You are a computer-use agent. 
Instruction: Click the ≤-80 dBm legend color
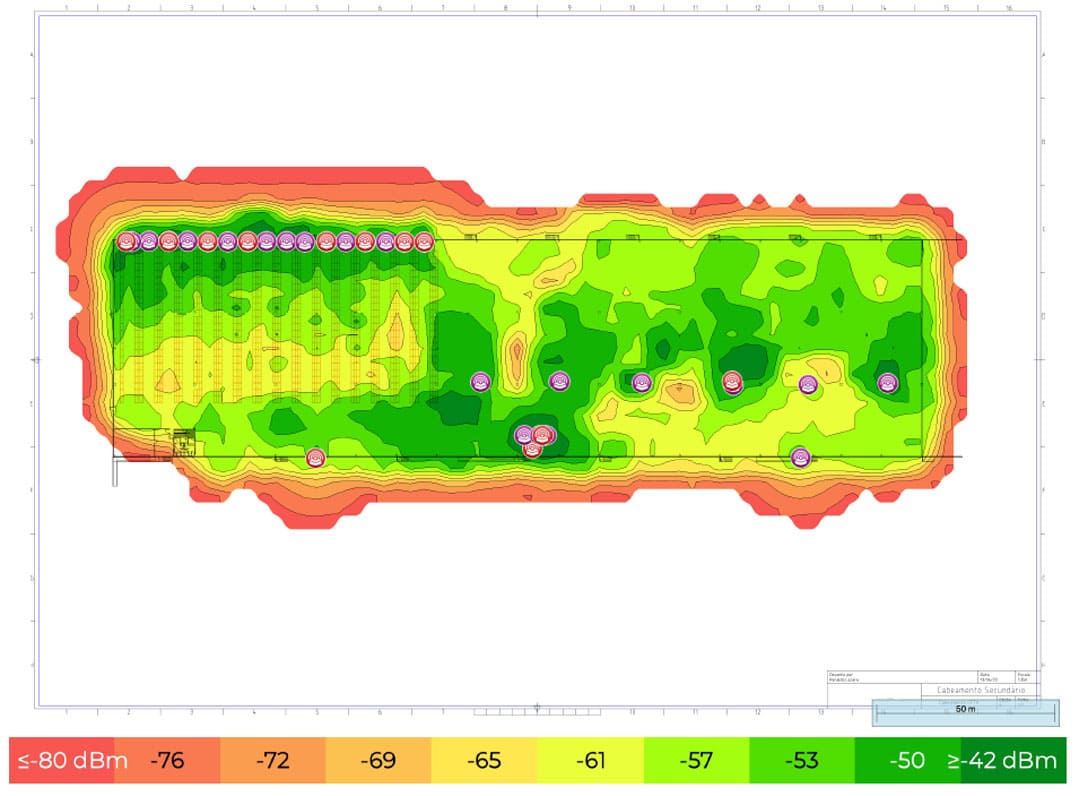pyautogui.click(x=62, y=760)
